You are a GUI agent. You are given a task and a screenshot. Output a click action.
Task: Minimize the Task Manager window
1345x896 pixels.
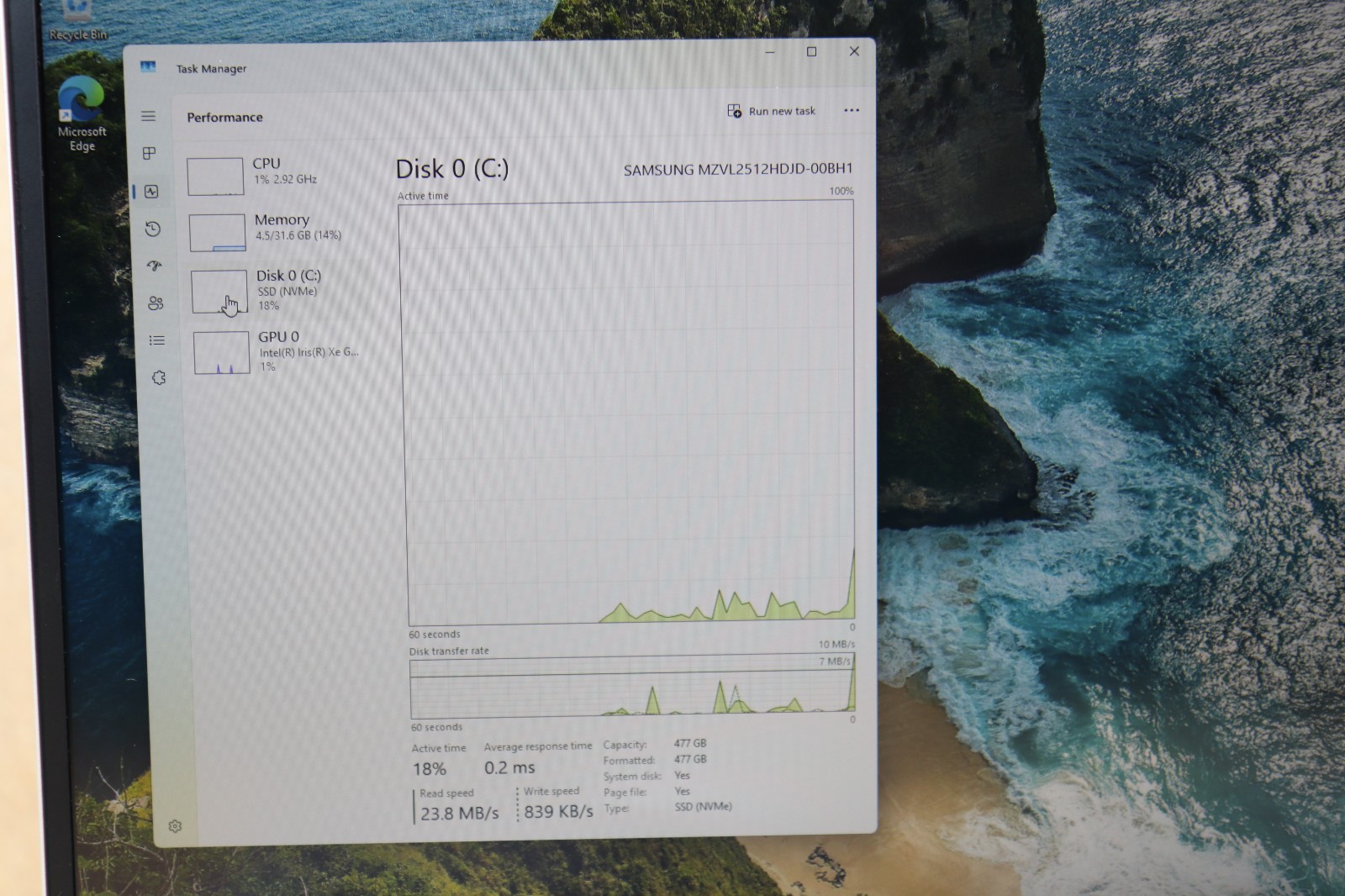click(769, 51)
